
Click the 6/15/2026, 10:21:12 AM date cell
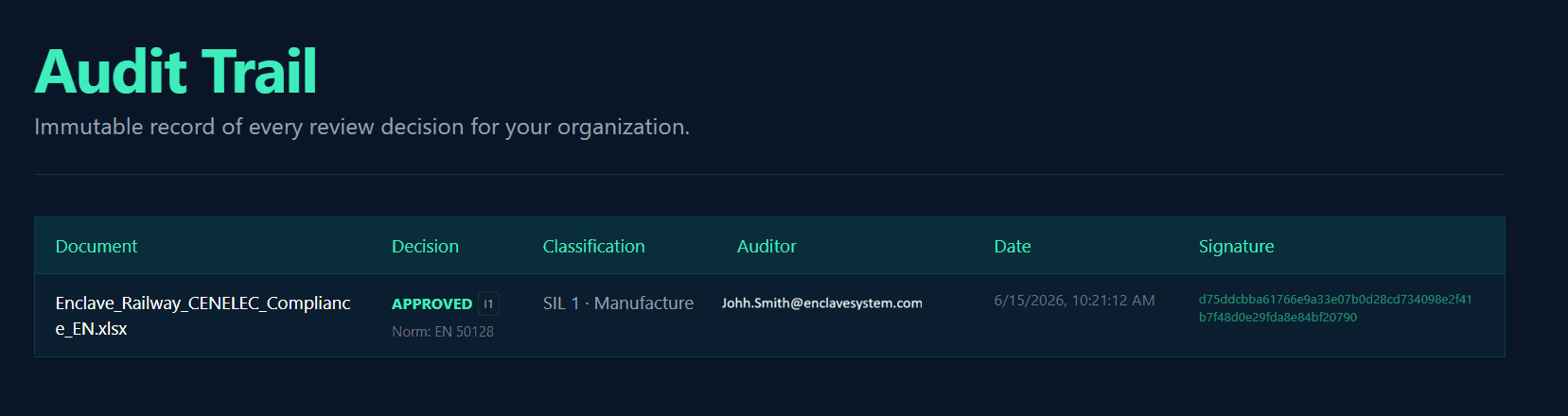pyautogui.click(x=1074, y=301)
